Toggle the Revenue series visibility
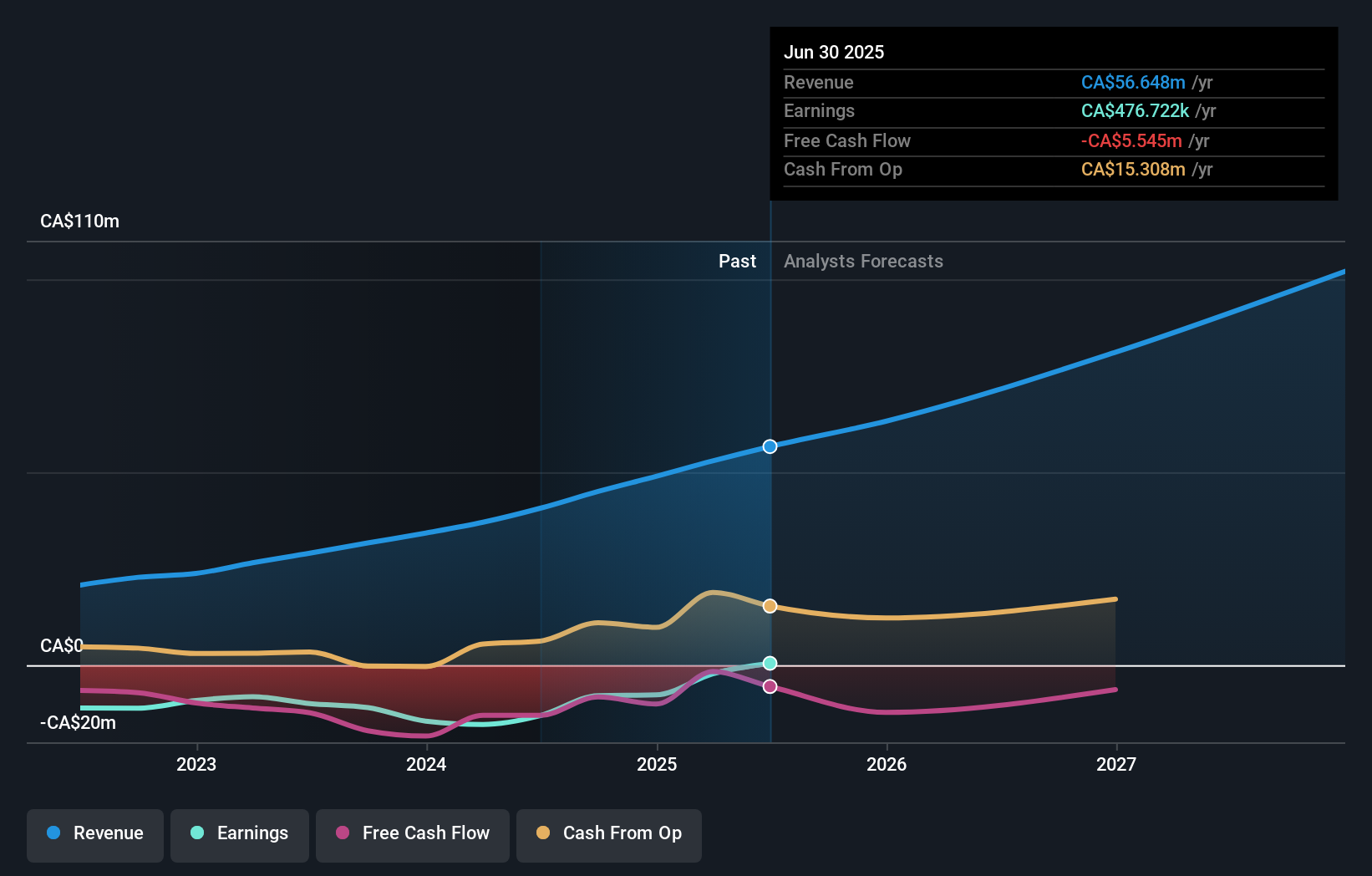Image resolution: width=1372 pixels, height=876 pixels. coord(94,835)
